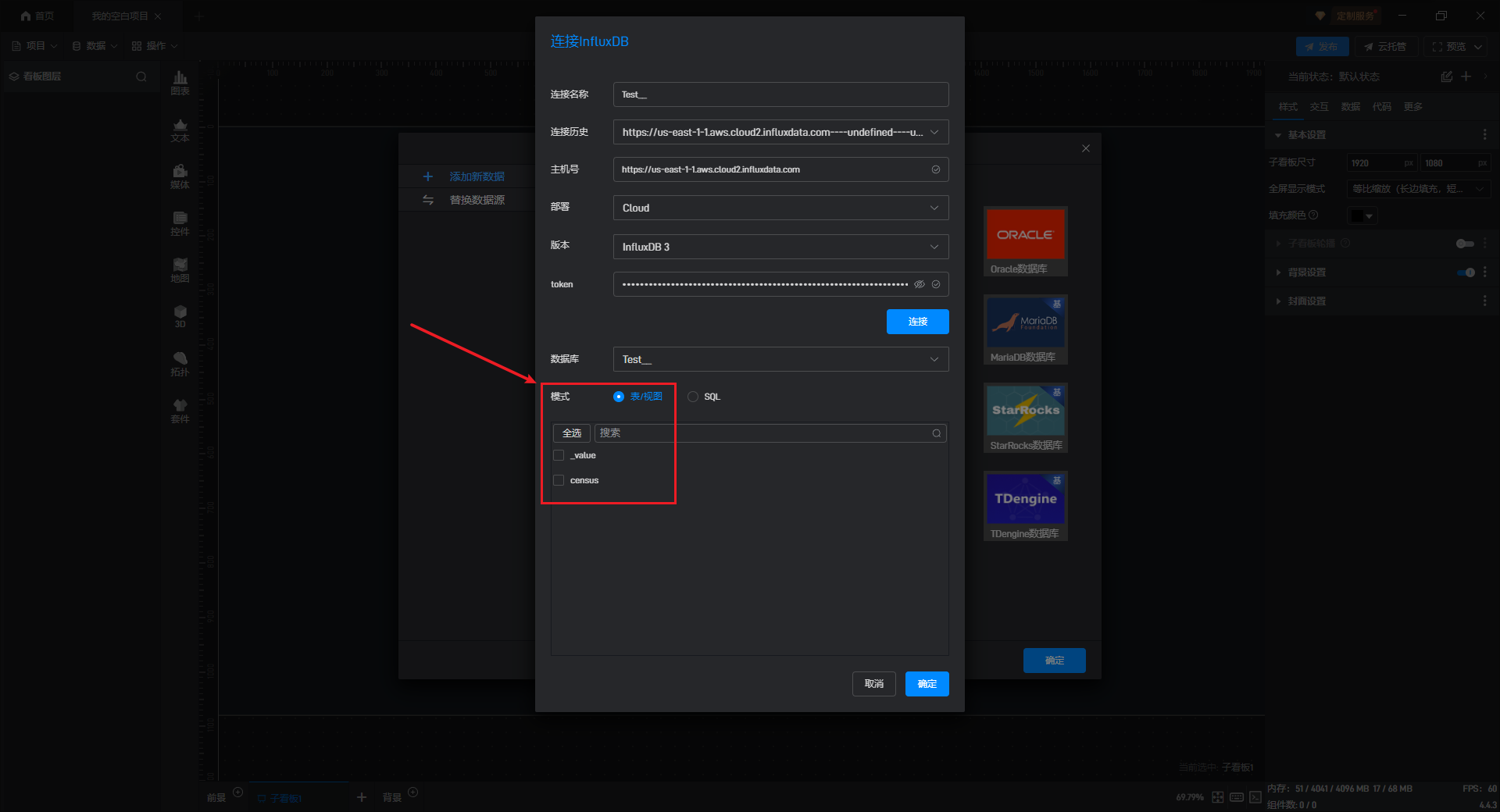
Task: Click Add New Data menu item
Action: [477, 176]
